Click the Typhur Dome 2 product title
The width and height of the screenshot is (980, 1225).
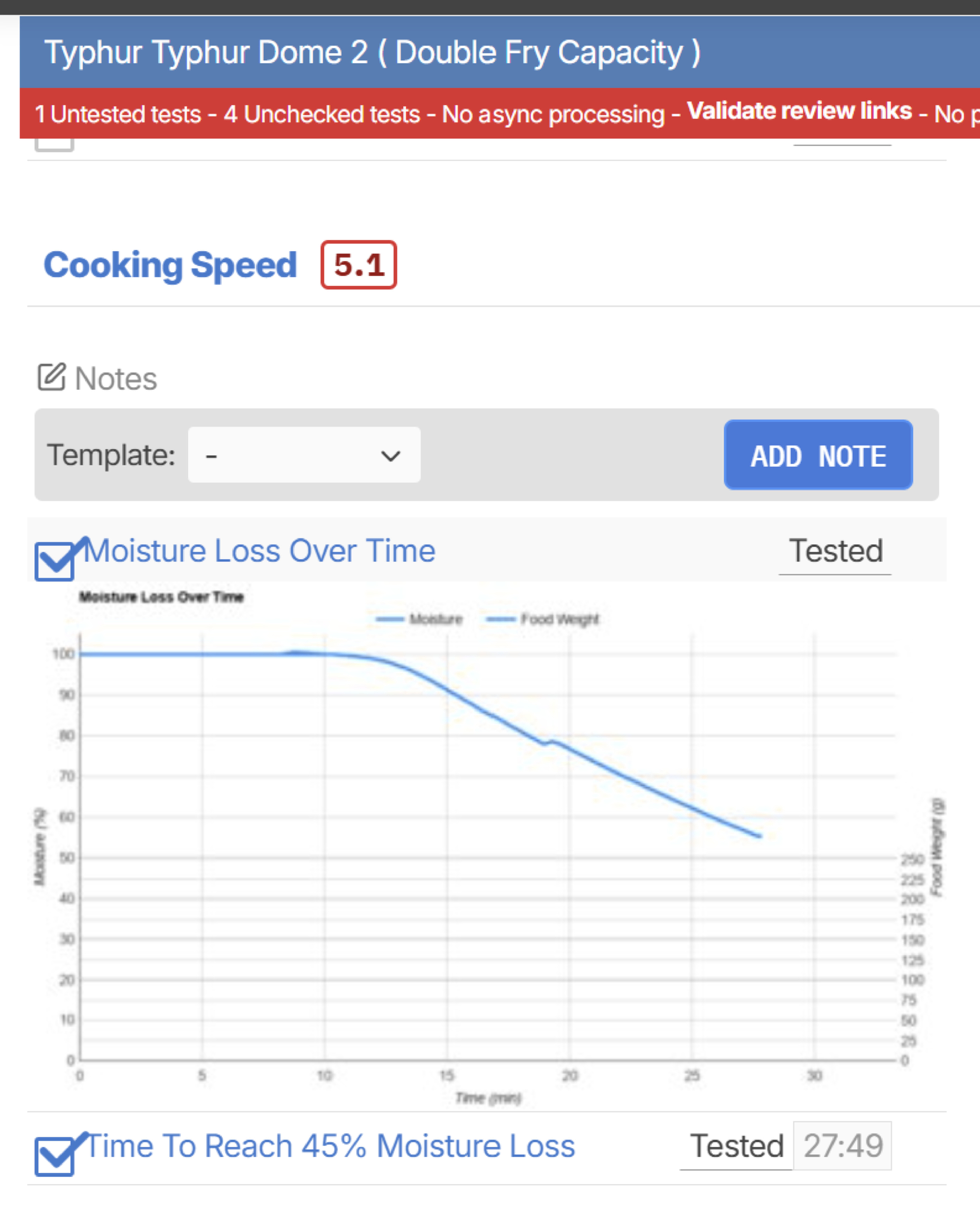pyautogui.click(x=372, y=53)
